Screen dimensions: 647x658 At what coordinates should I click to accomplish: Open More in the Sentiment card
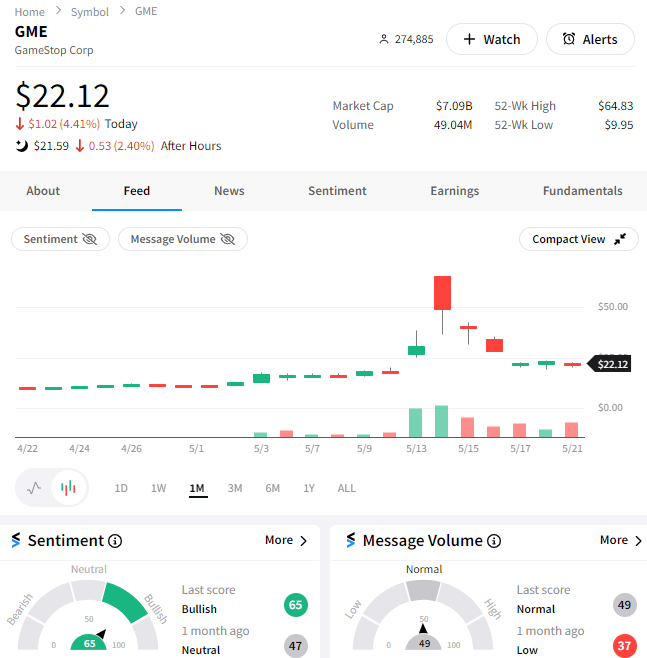[286, 540]
